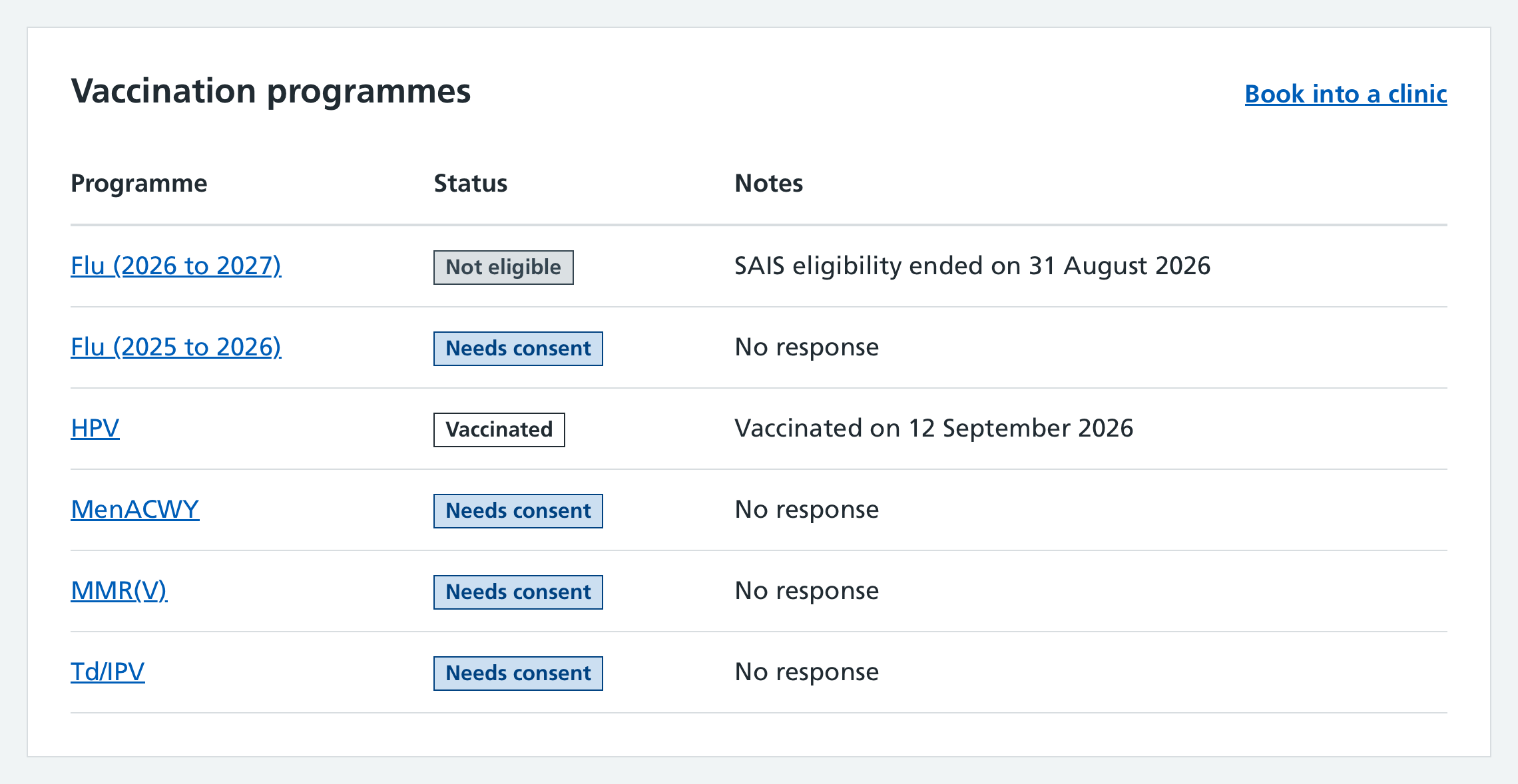Open the HPV programme link
This screenshot has height=784, width=1518.
95,428
